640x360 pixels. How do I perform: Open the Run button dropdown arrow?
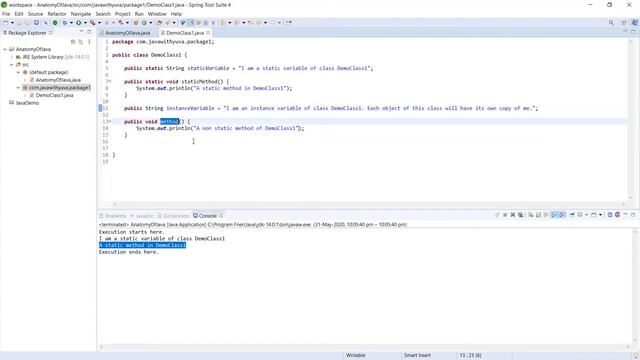[85, 23]
